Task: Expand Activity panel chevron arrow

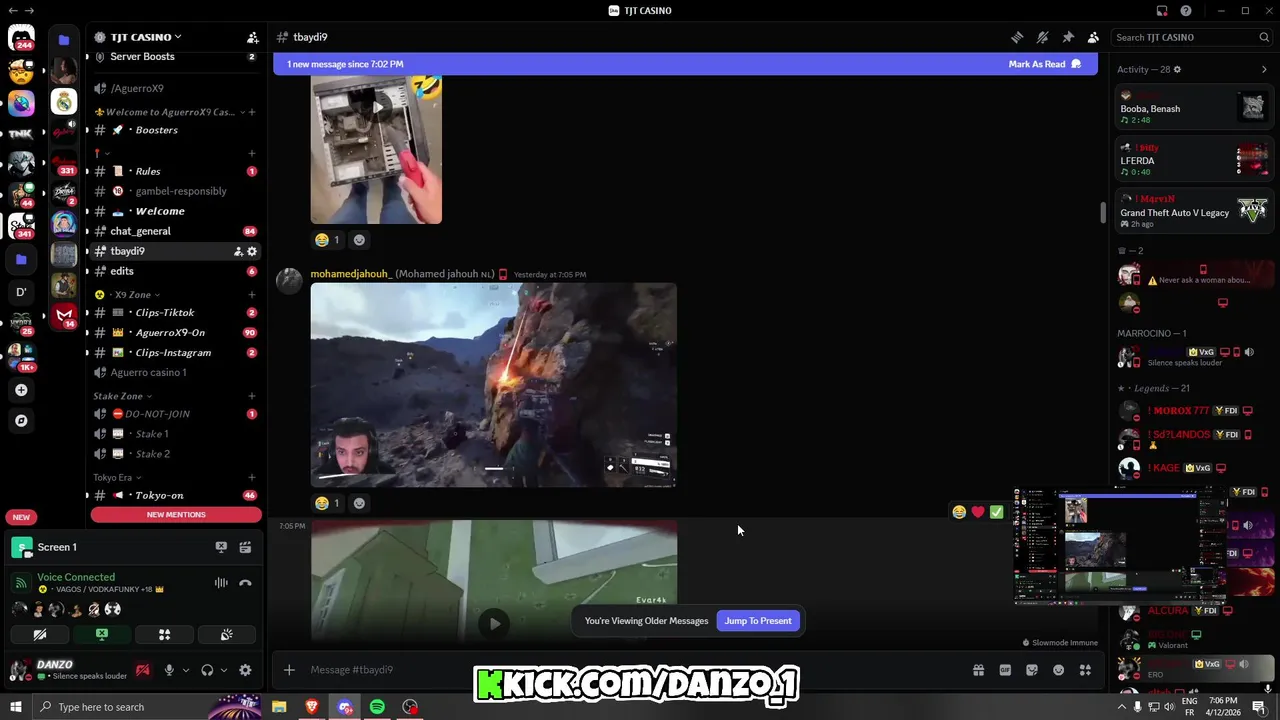Action: point(1264,70)
